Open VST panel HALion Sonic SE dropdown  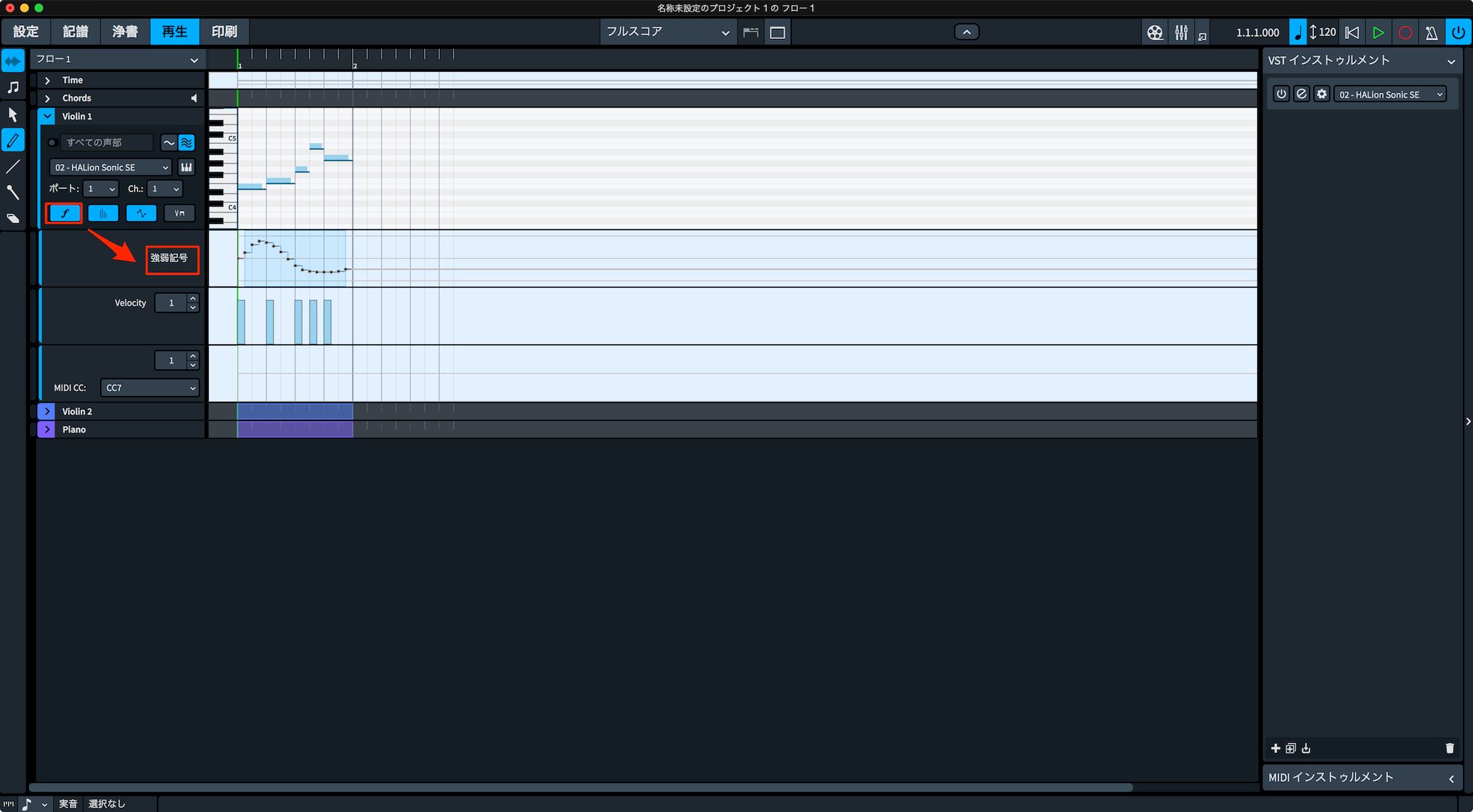[x=1389, y=94]
